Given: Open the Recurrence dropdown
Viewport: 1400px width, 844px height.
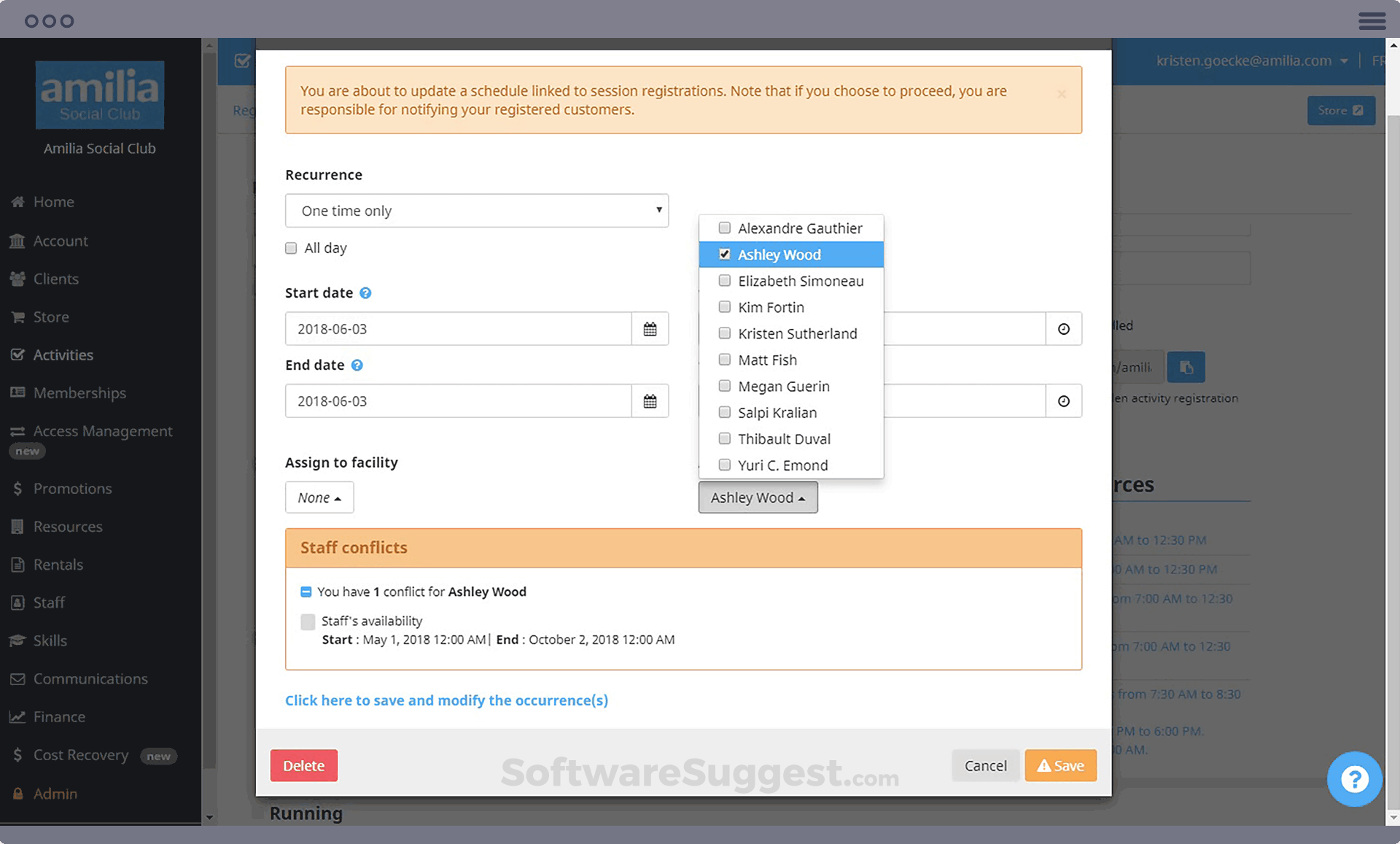Looking at the screenshot, I should pyautogui.click(x=477, y=211).
